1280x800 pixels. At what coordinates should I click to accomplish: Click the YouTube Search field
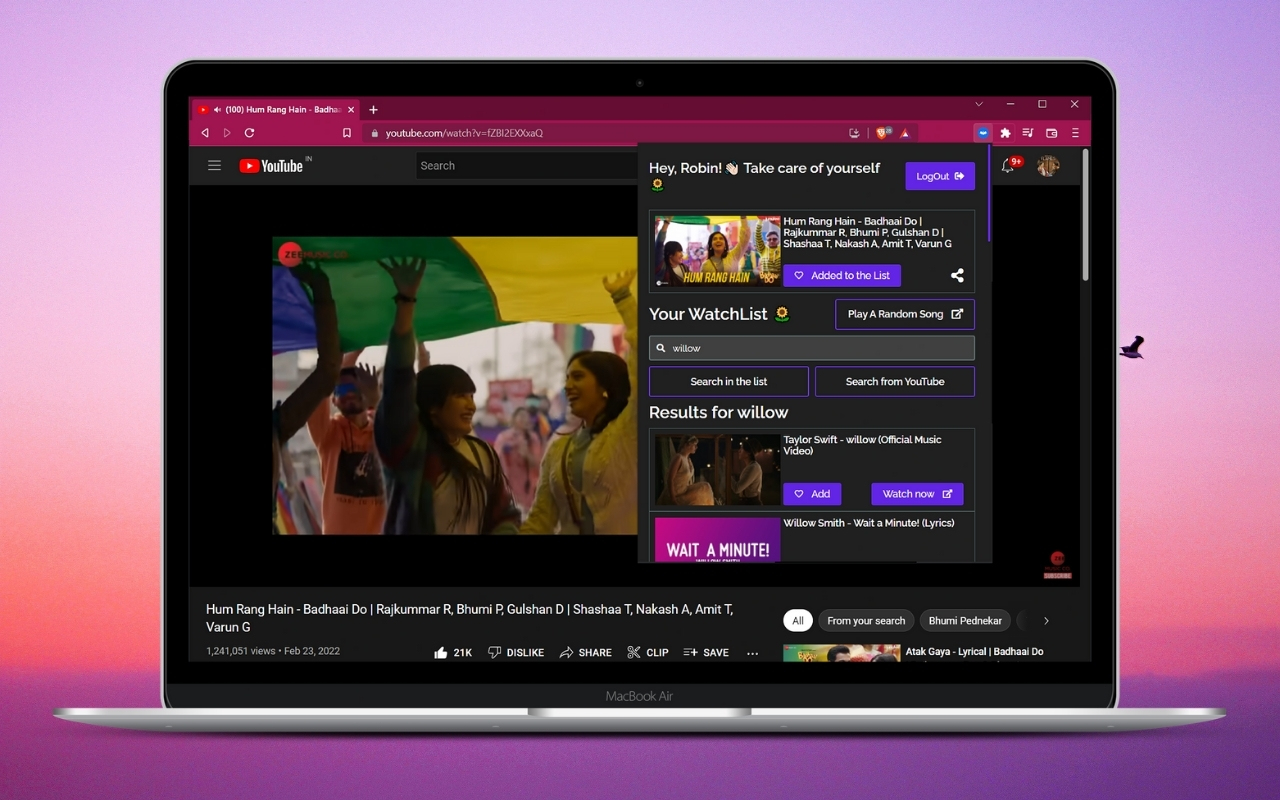527,166
